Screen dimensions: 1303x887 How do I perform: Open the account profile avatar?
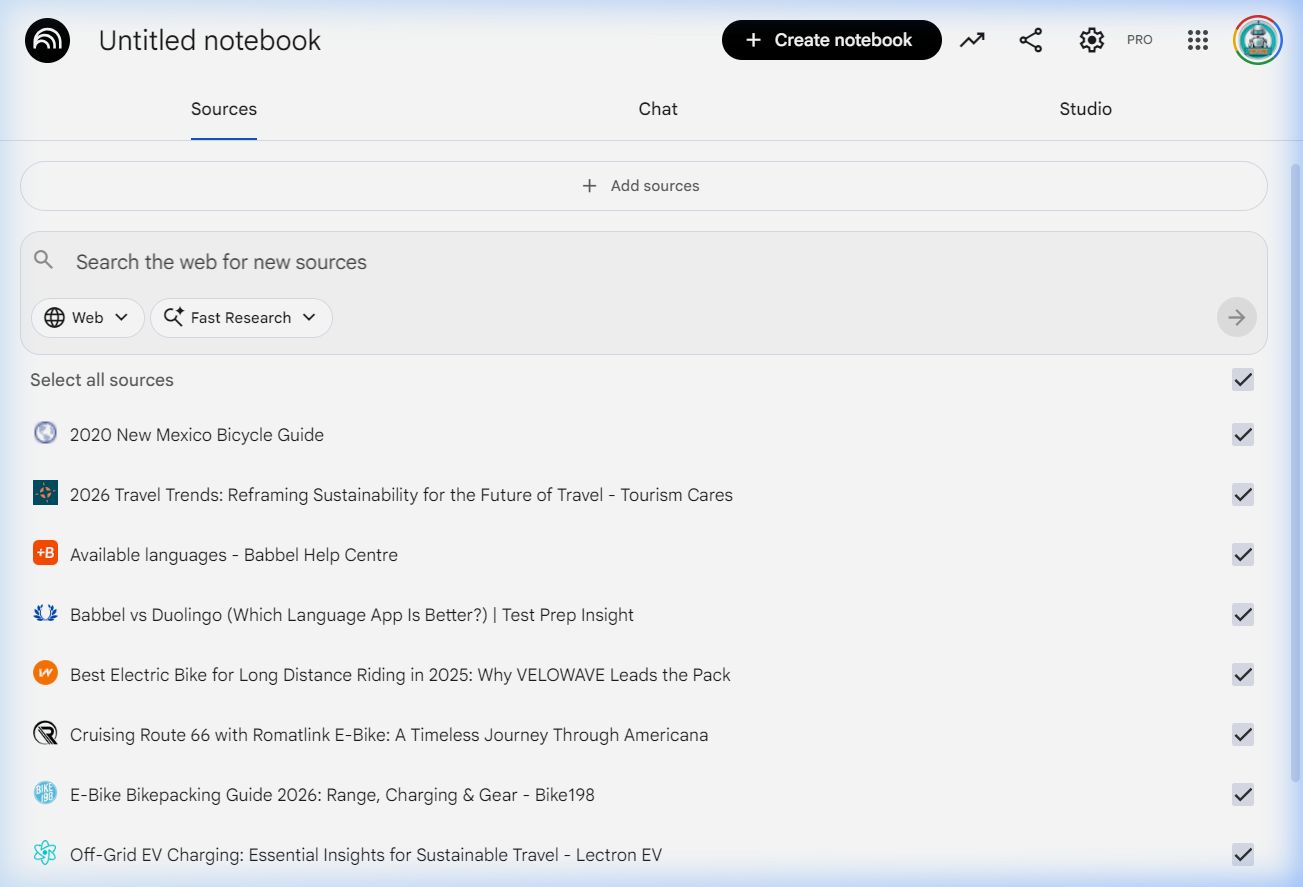point(1257,40)
